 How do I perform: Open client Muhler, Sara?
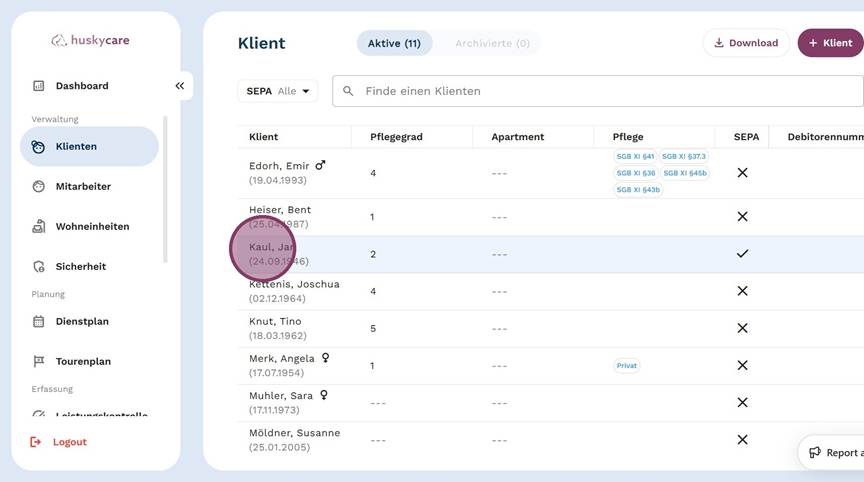(281, 396)
